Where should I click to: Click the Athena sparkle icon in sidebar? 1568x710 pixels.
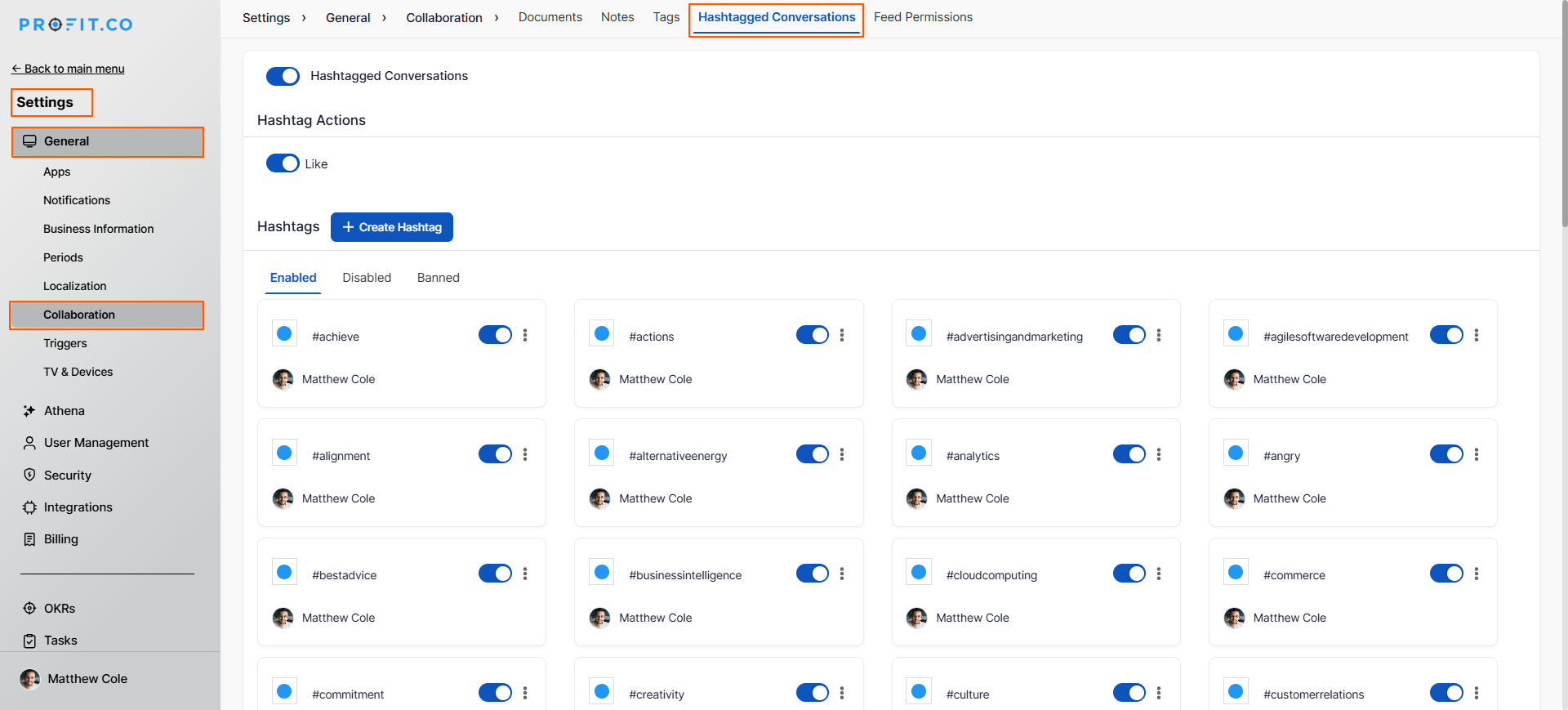coord(29,411)
